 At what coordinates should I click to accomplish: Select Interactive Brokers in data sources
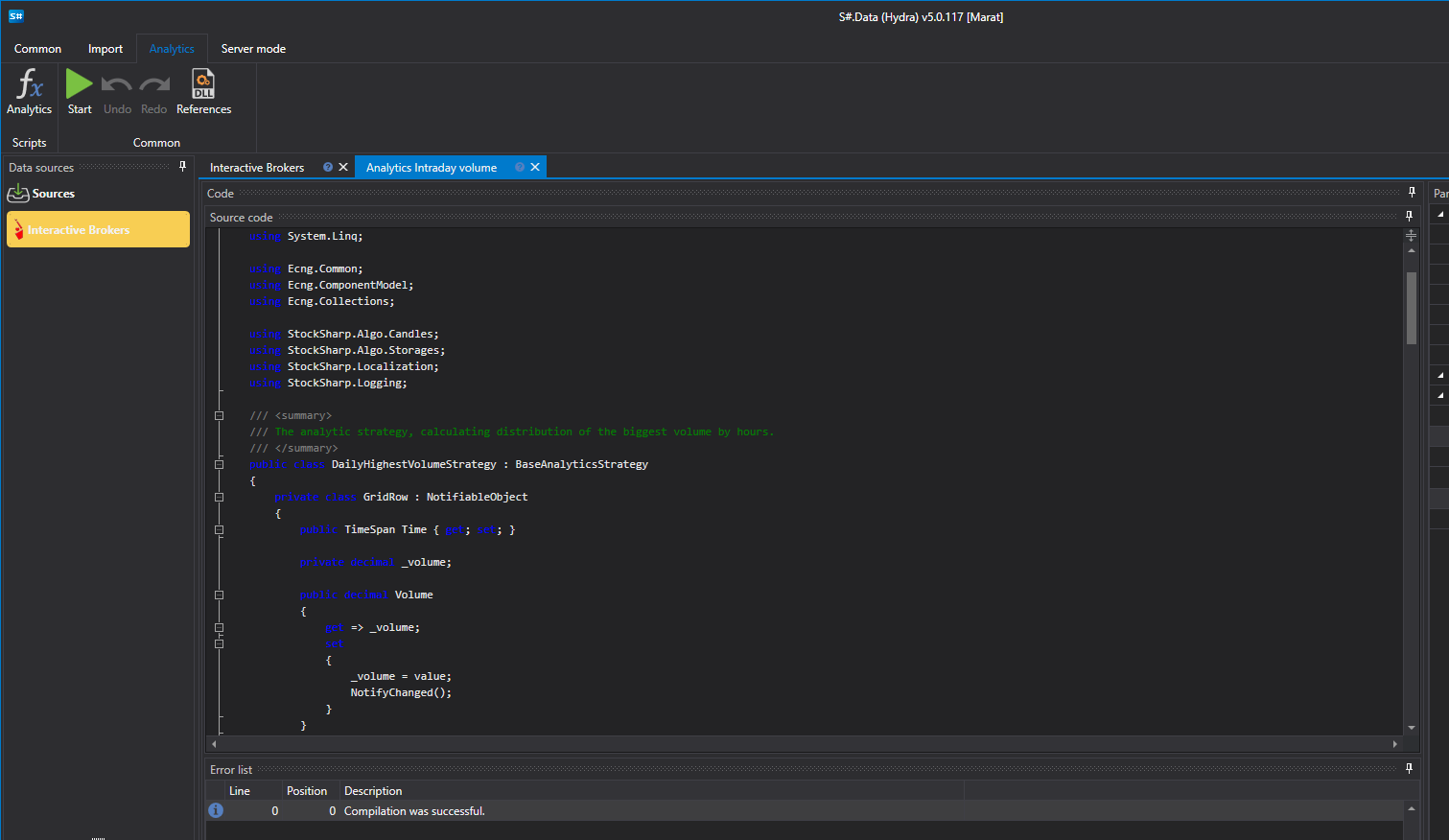tap(98, 229)
